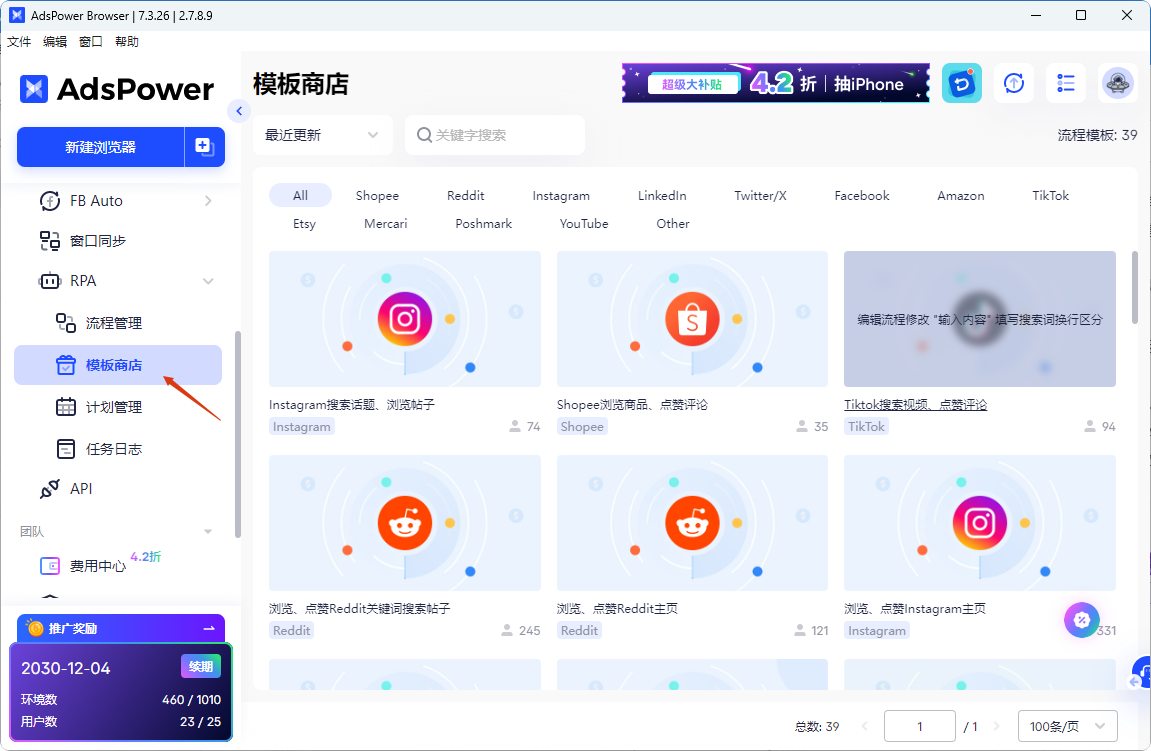This screenshot has height=751, width=1151.
Task: Click the floating discount percent badge
Action: tap(1081, 620)
